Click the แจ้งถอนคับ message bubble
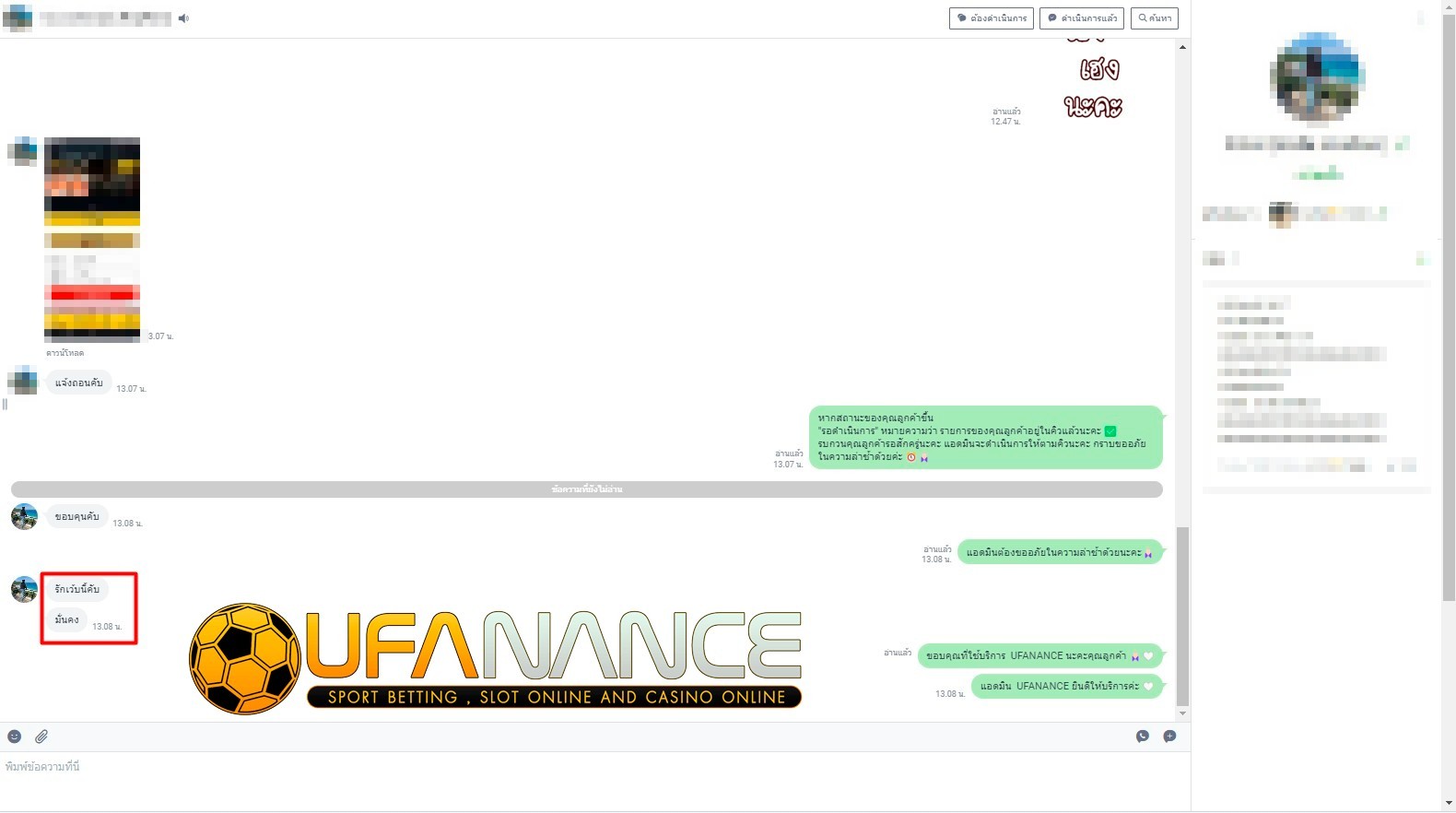 [x=79, y=383]
